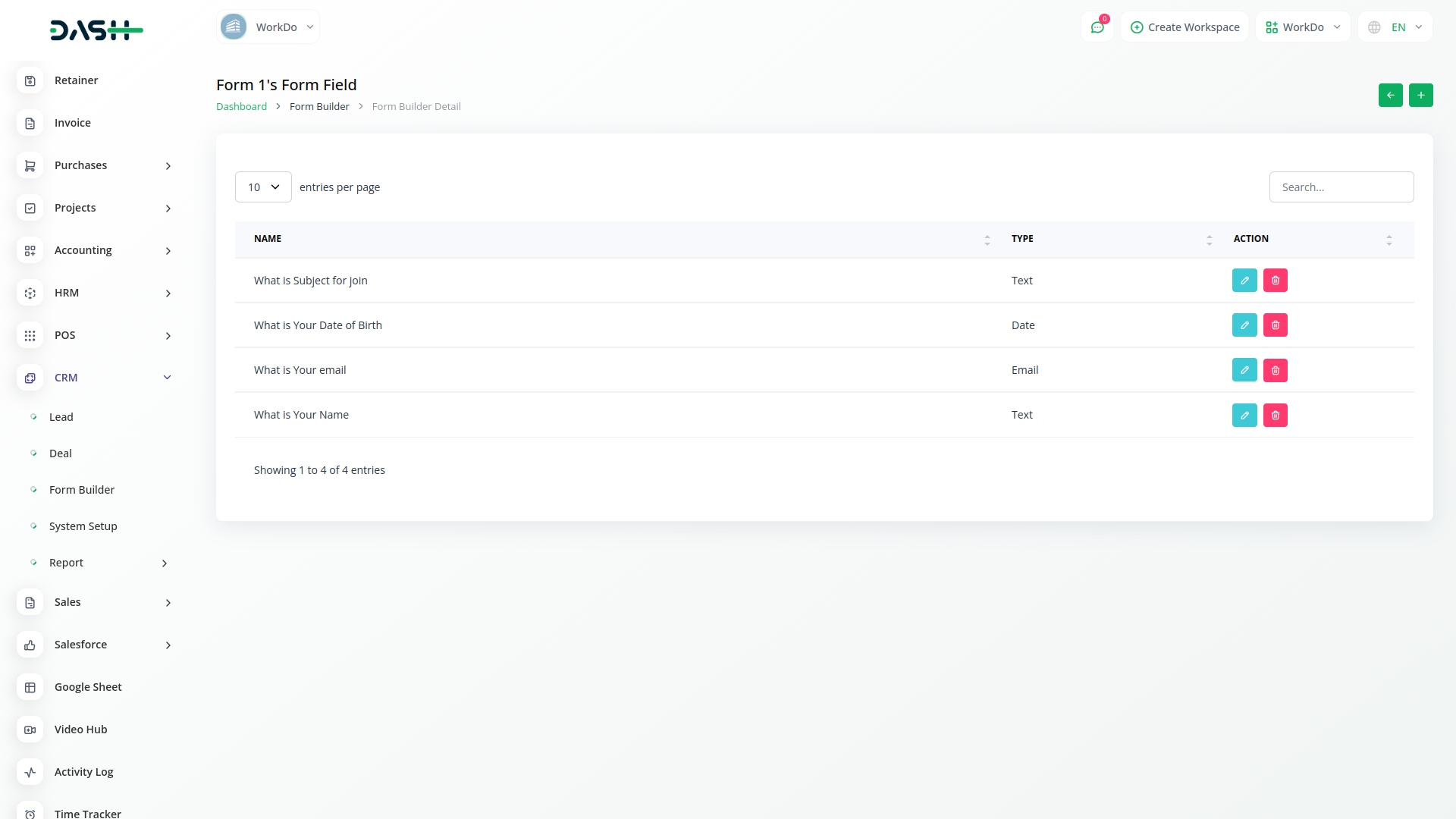Open the Lead submenu item
Viewport: 1456px width, 819px height.
click(x=61, y=417)
